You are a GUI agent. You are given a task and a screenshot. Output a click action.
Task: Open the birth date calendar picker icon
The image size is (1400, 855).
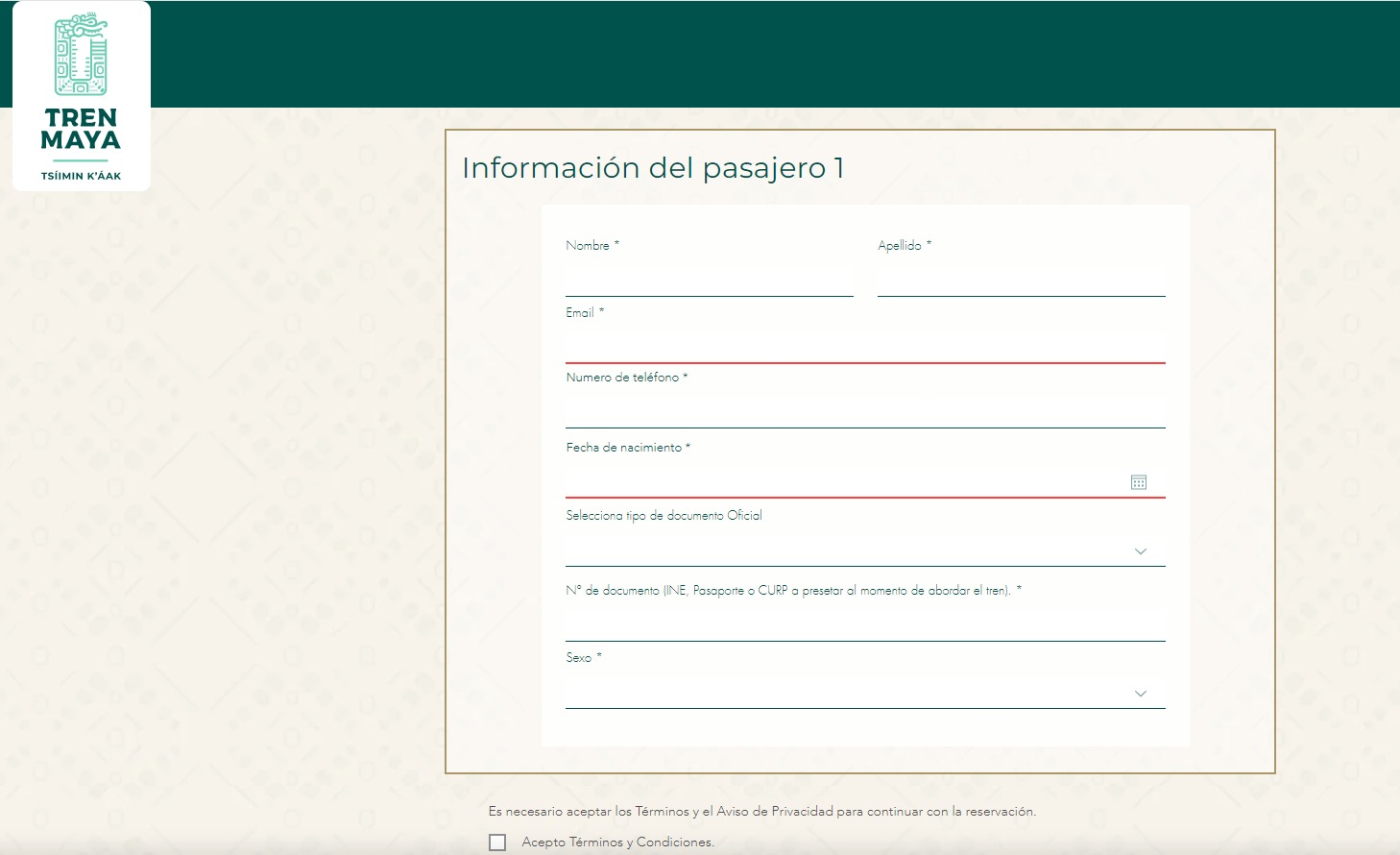[1139, 482]
